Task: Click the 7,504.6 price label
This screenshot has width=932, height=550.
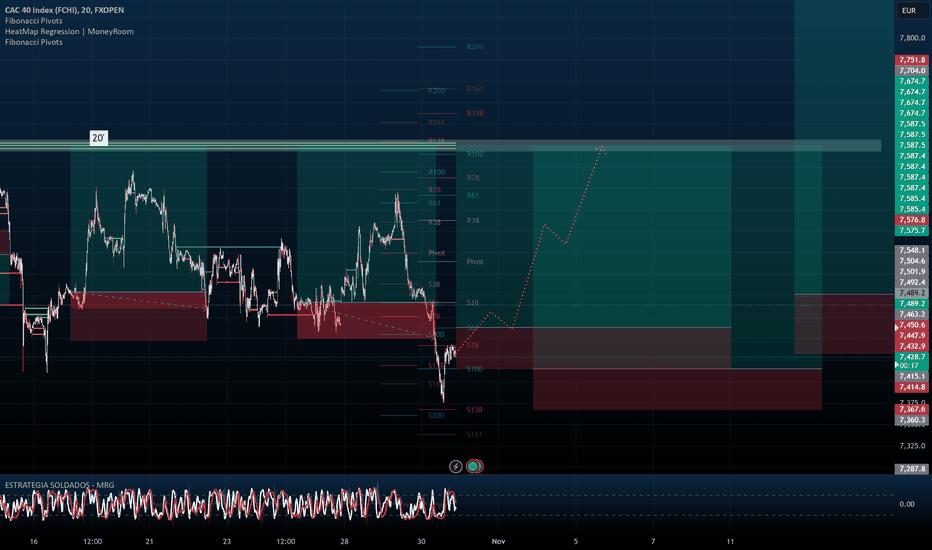Action: click(x=912, y=261)
